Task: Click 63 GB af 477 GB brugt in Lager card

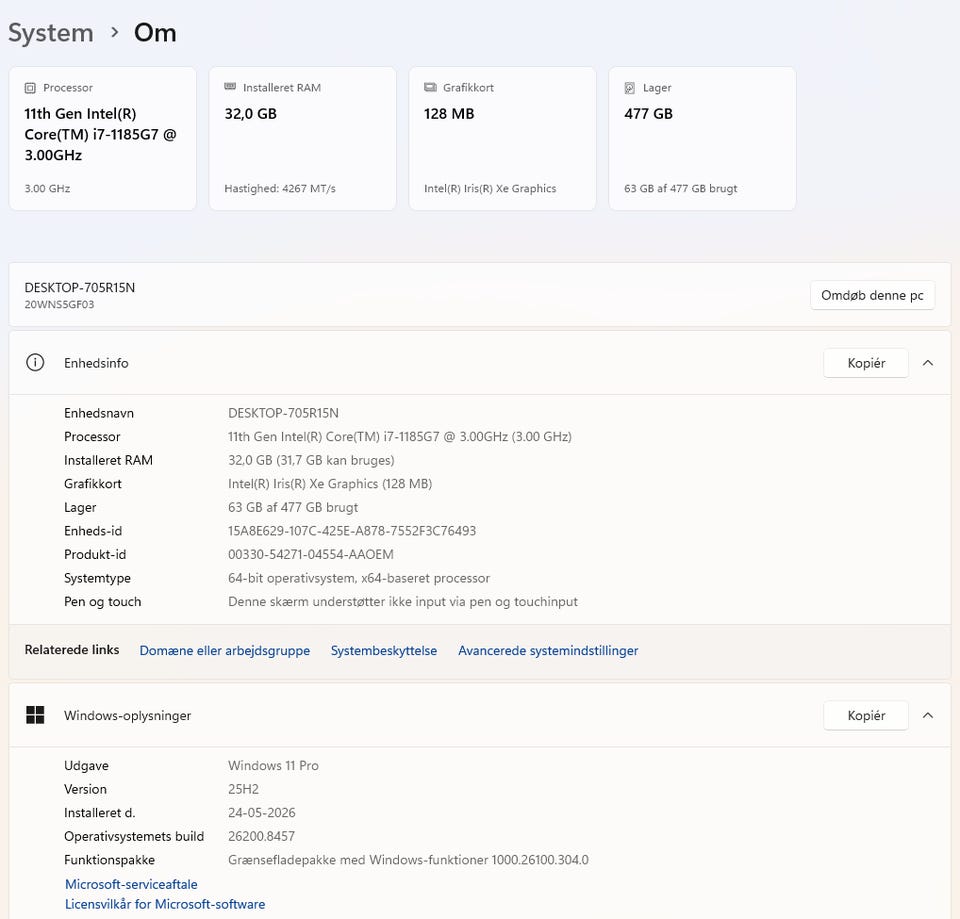Action: pos(680,189)
